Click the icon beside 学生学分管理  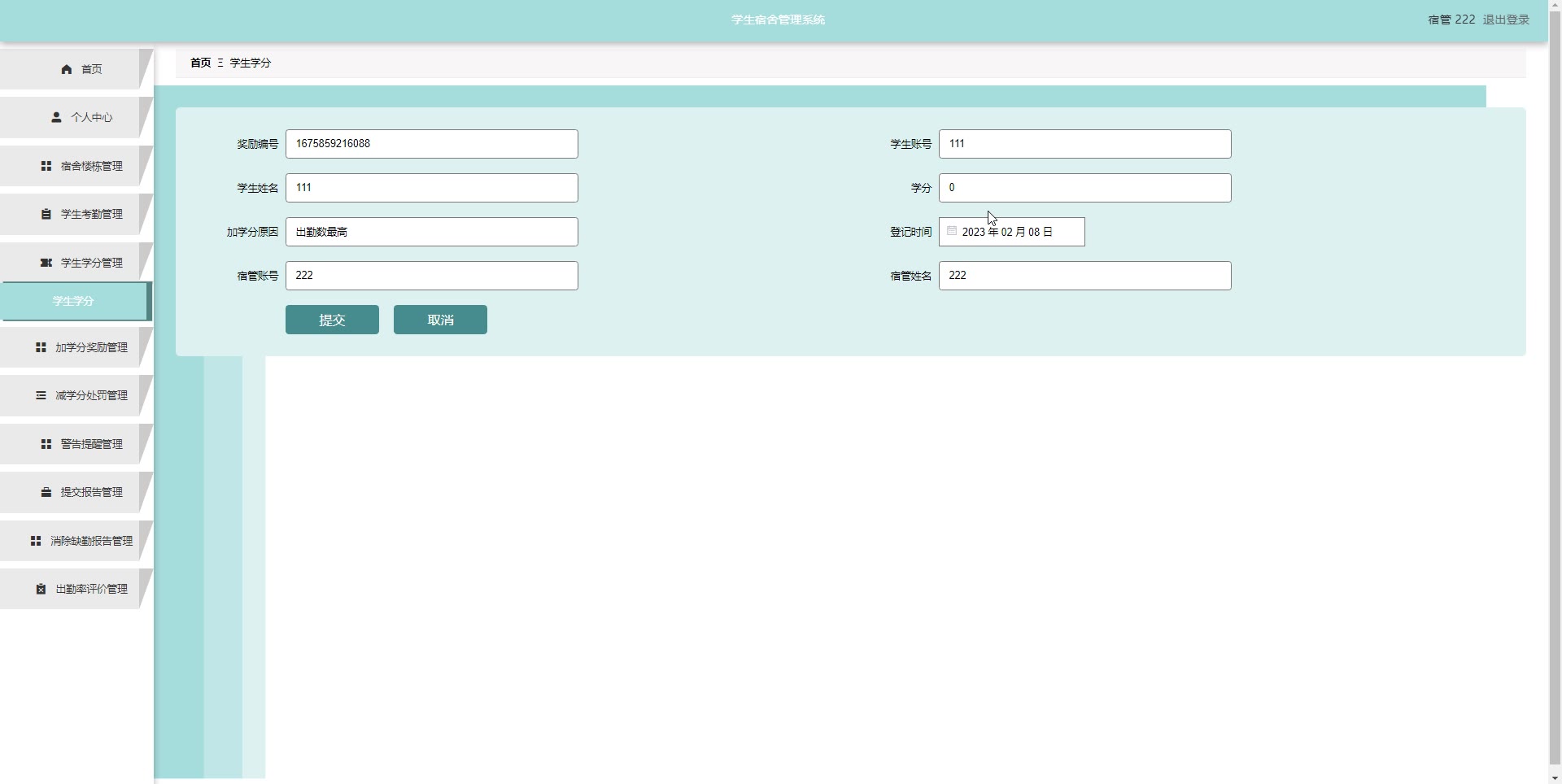[46, 263]
